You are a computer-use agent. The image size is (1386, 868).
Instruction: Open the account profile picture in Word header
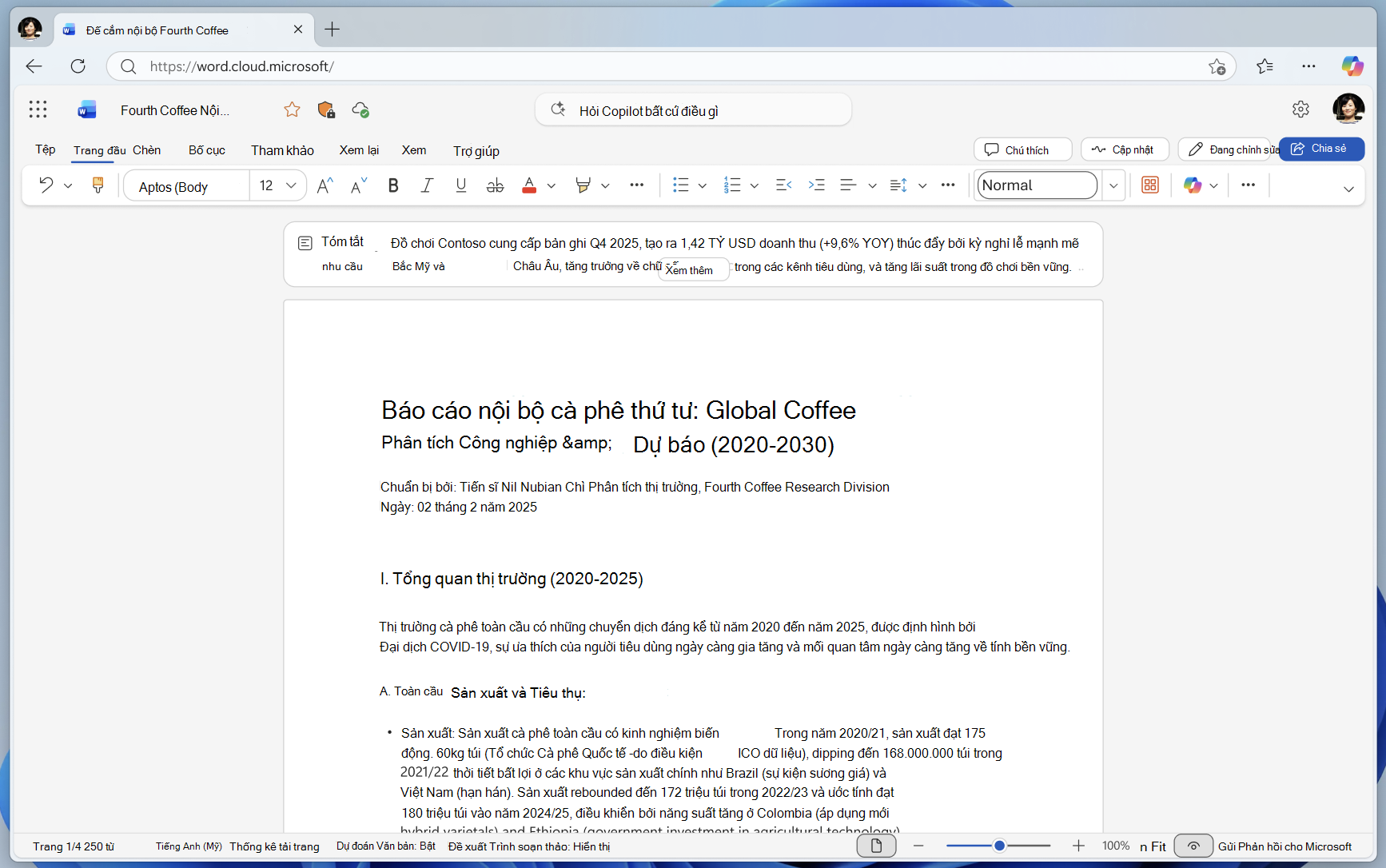1348,109
